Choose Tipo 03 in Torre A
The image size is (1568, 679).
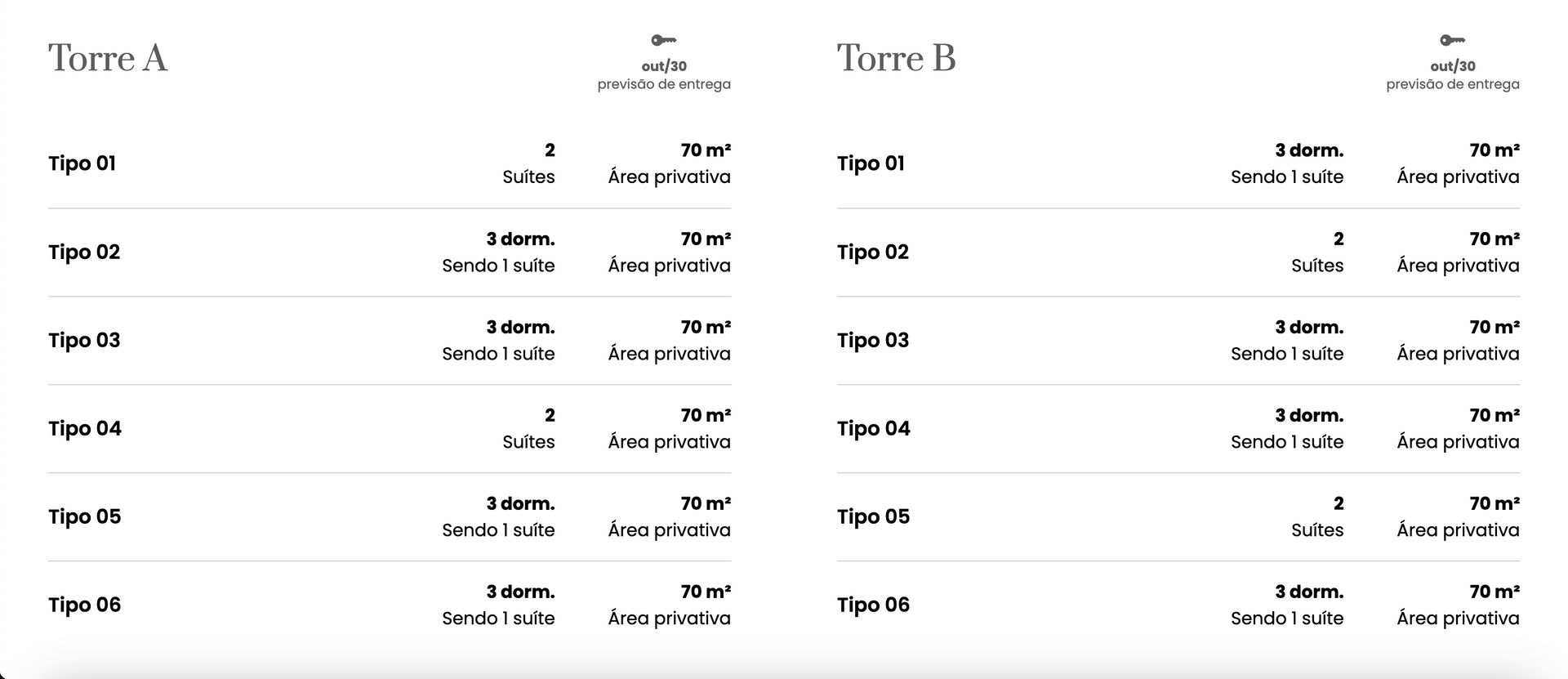tap(84, 340)
